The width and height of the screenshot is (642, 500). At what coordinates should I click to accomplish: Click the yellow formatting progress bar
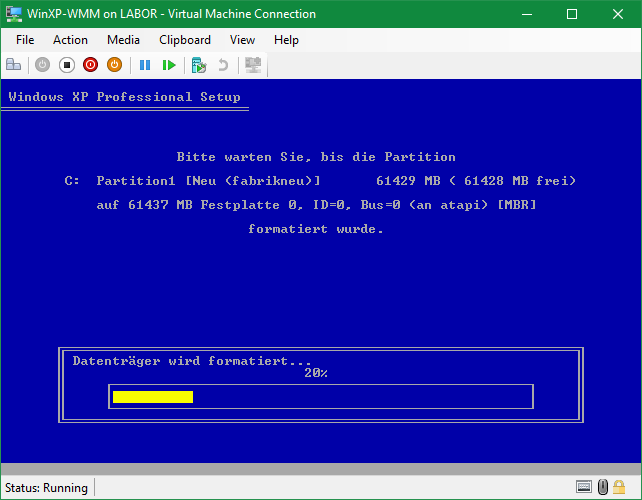coord(152,397)
